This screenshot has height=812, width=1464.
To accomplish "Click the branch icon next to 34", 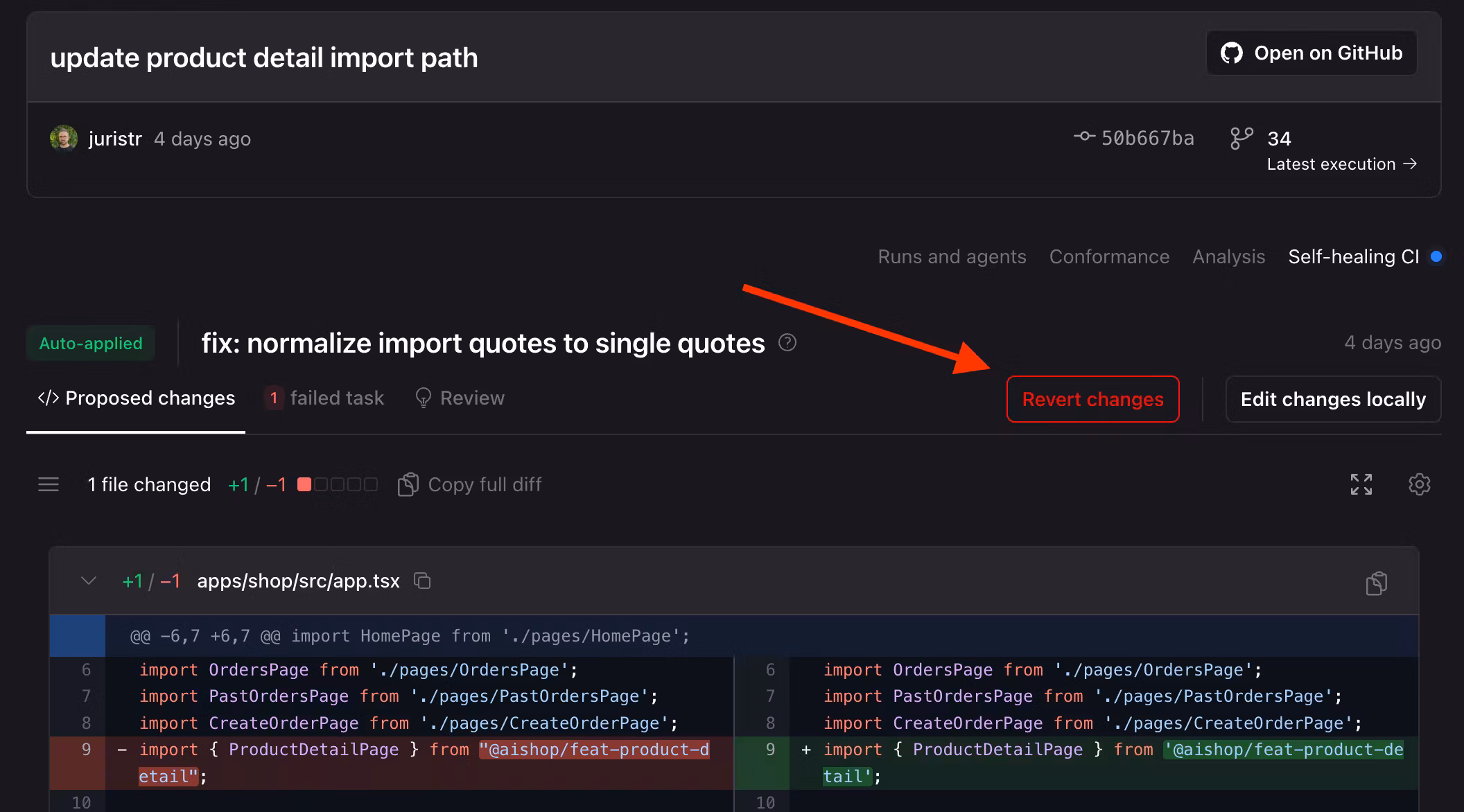I will tap(1241, 138).
